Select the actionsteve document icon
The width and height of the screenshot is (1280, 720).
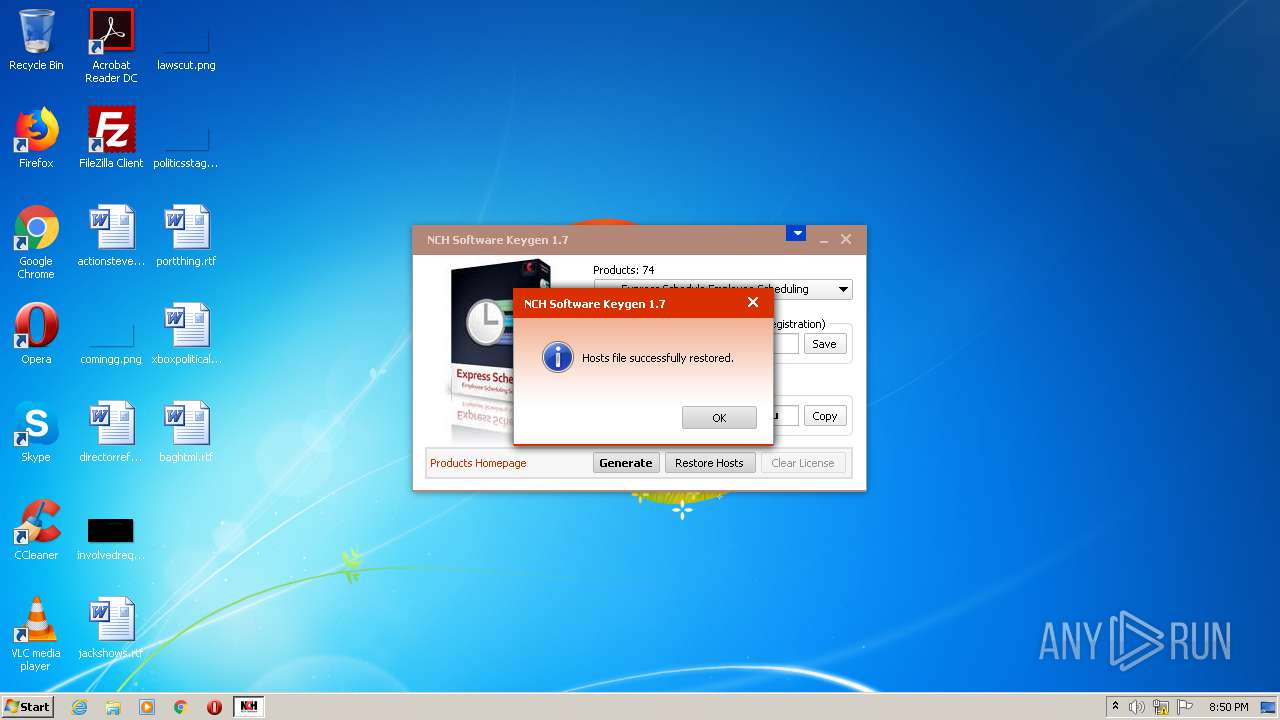(111, 236)
